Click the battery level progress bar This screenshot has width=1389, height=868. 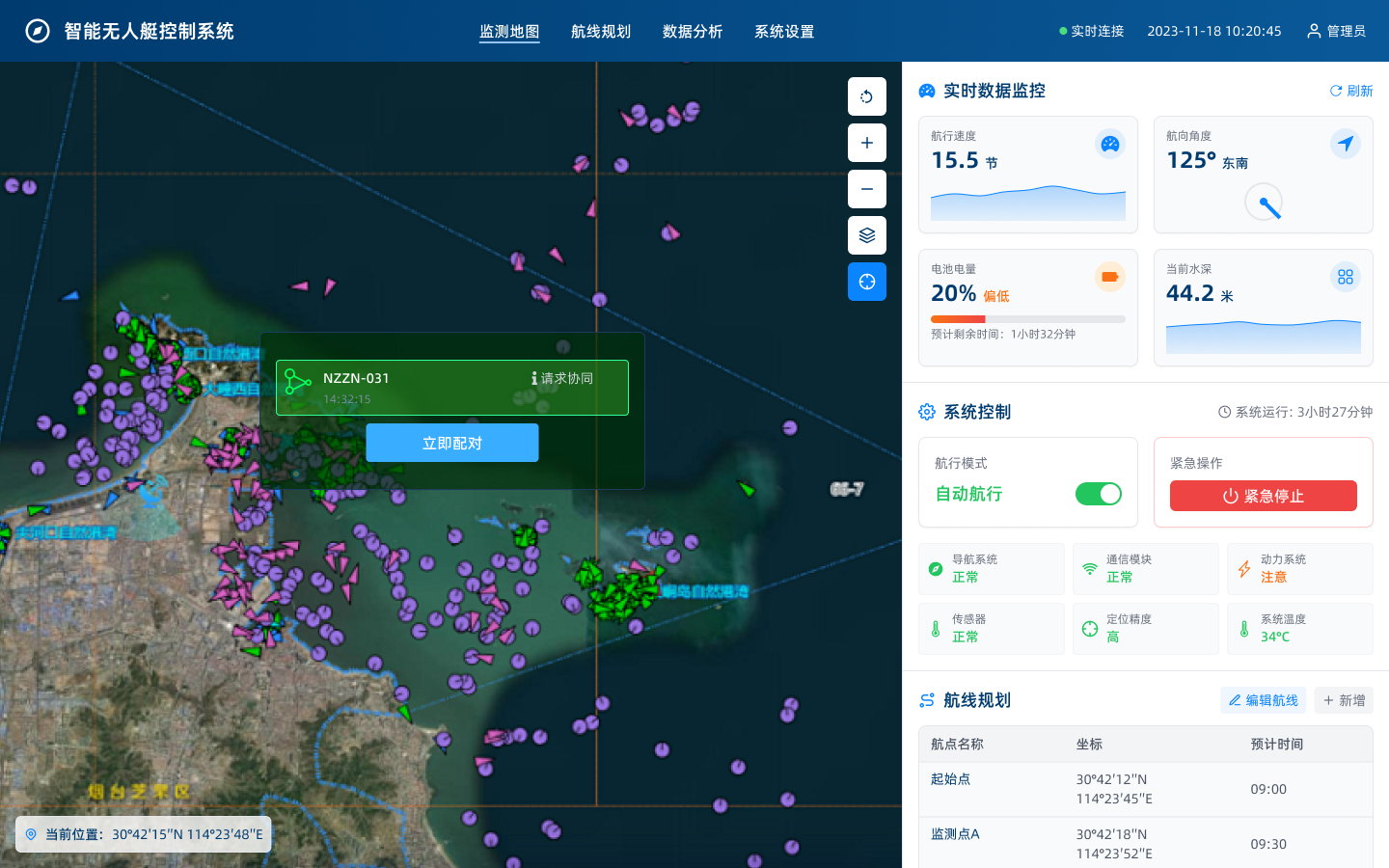pyautogui.click(x=1027, y=319)
